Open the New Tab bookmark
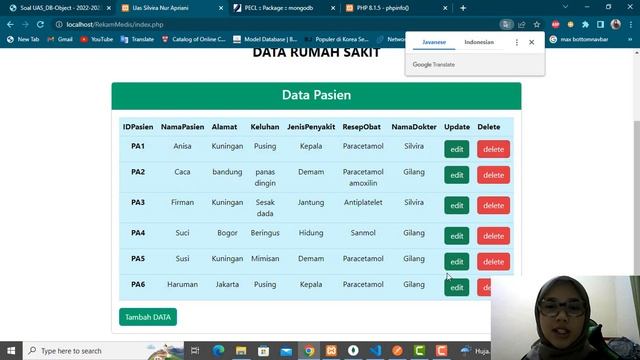The width and height of the screenshot is (640, 360). coord(23,39)
